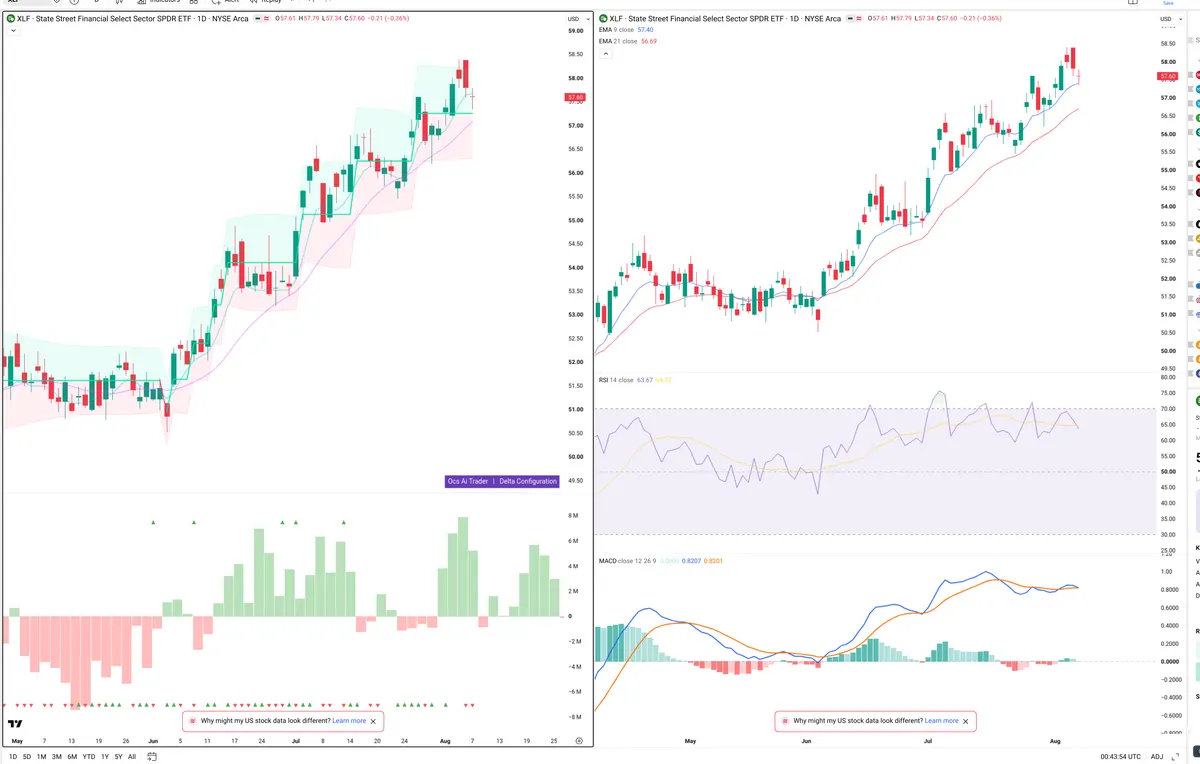
Task: Dismiss data notice on Ocs Ai Trader chart
Action: (x=374, y=721)
